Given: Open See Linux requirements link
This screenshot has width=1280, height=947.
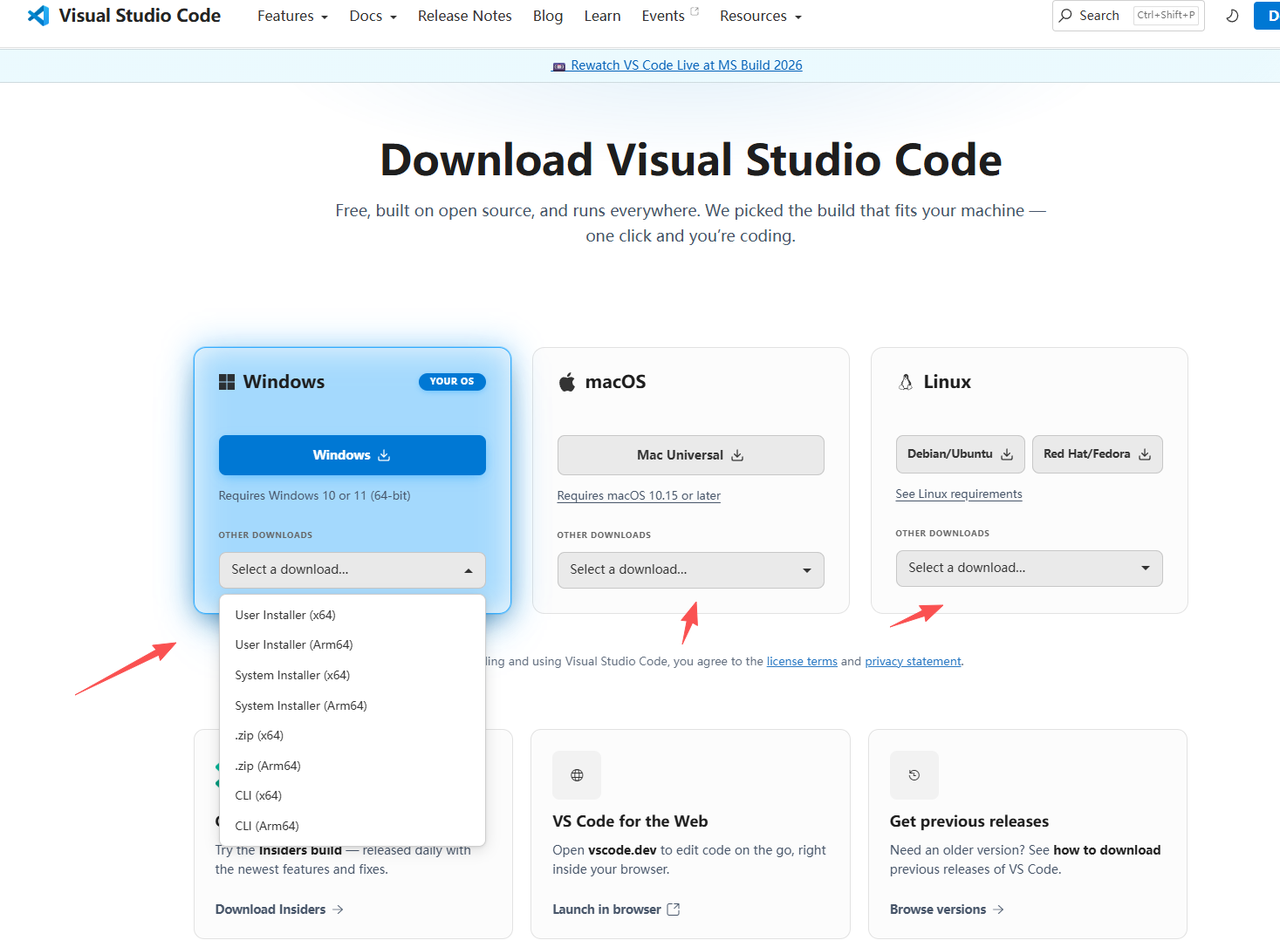Looking at the screenshot, I should 959,494.
